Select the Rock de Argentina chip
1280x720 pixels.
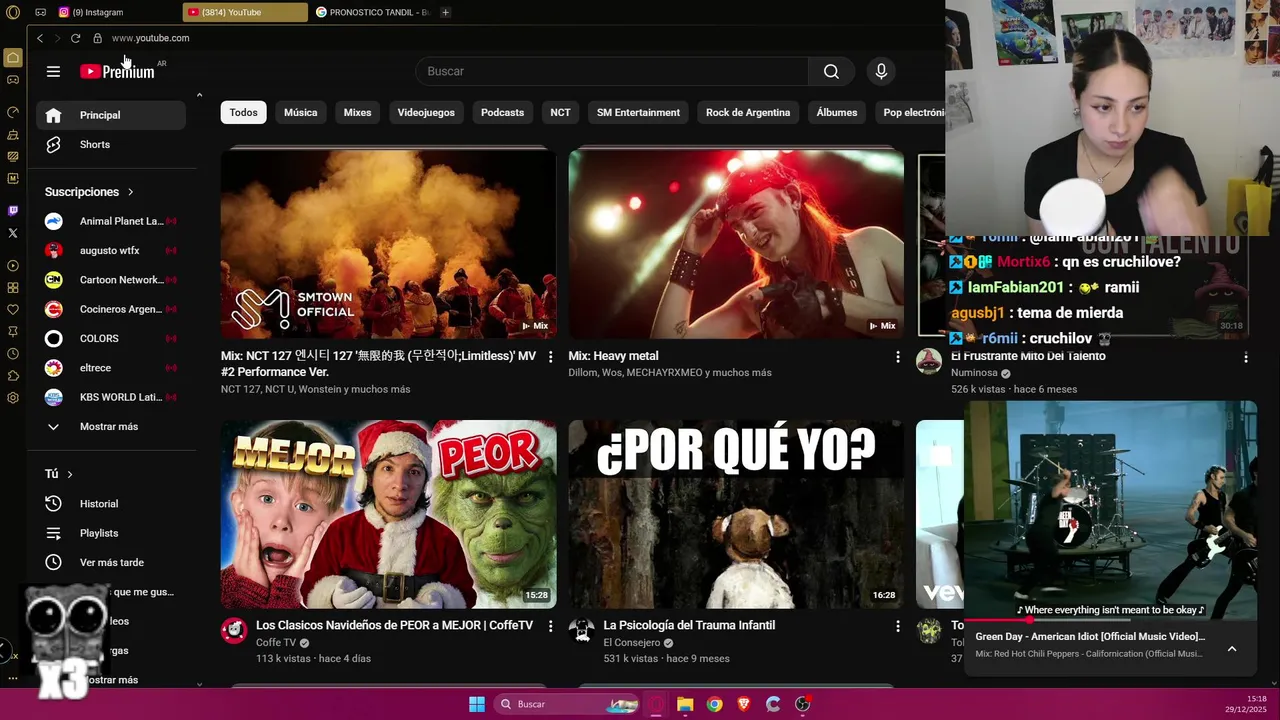(x=748, y=113)
